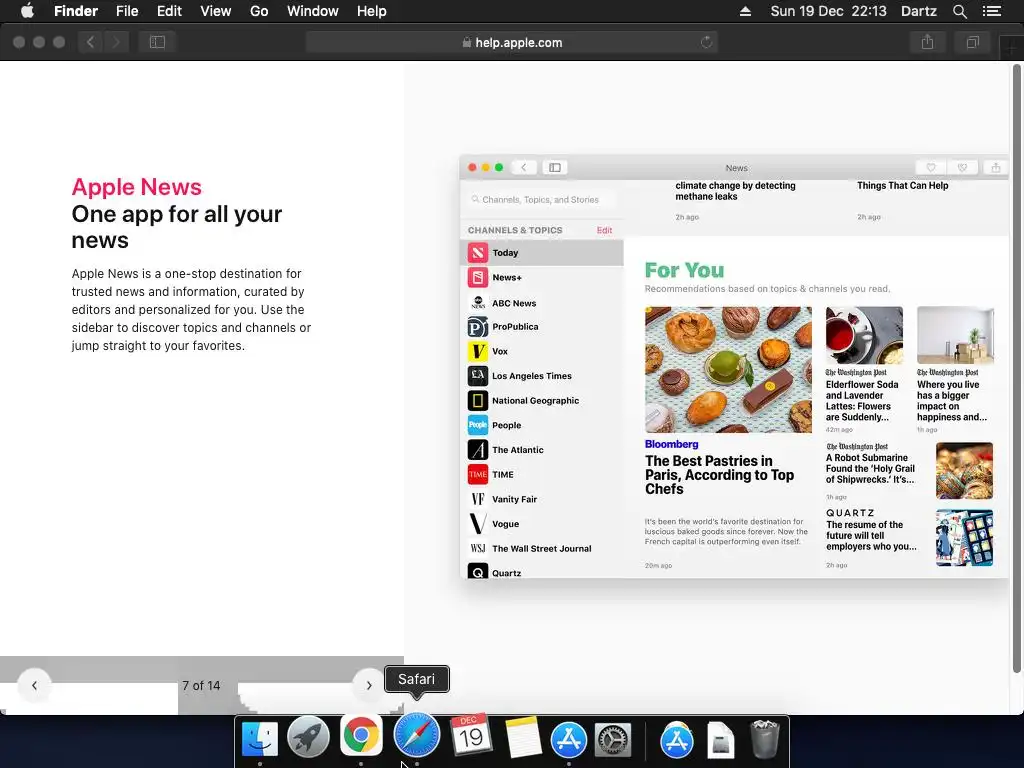Image resolution: width=1024 pixels, height=768 pixels.
Task: Open A Robot Submarine article
Action: tap(870, 468)
